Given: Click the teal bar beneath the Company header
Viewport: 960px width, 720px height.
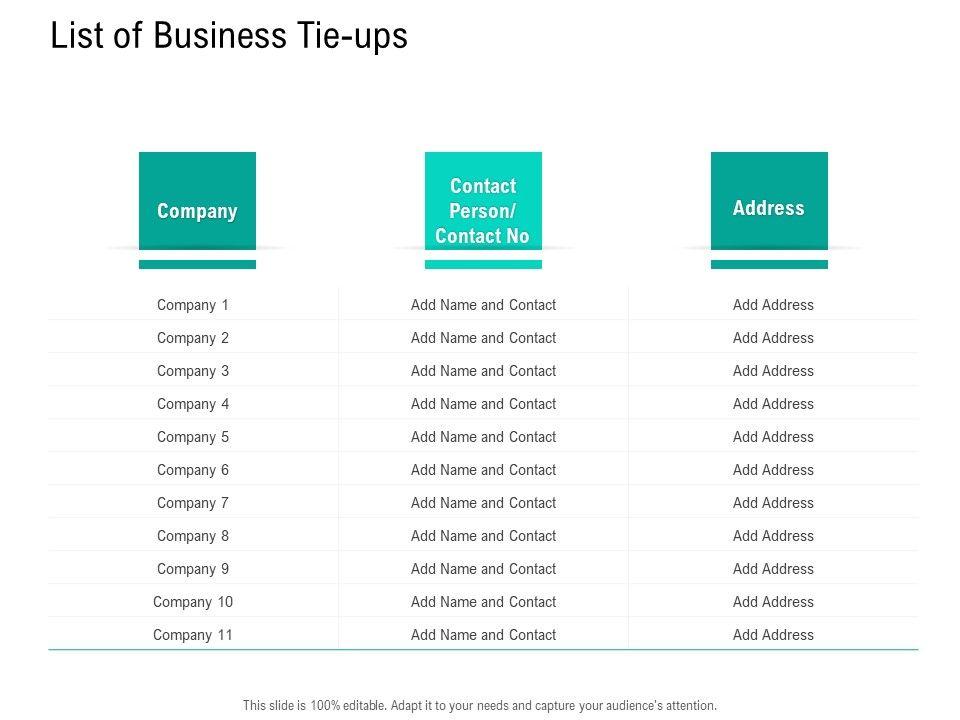Looking at the screenshot, I should pyautogui.click(x=197, y=265).
